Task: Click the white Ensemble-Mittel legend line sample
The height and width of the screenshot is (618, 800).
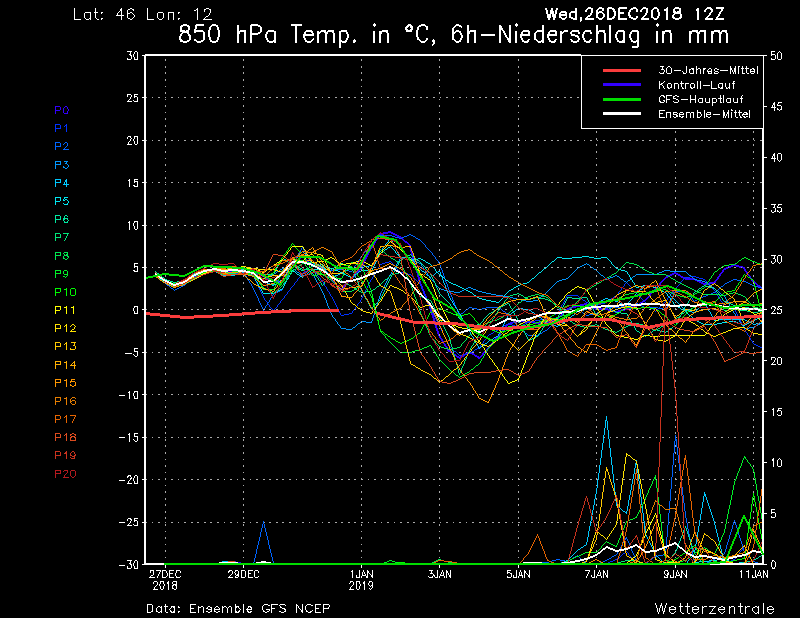Action: click(x=622, y=114)
